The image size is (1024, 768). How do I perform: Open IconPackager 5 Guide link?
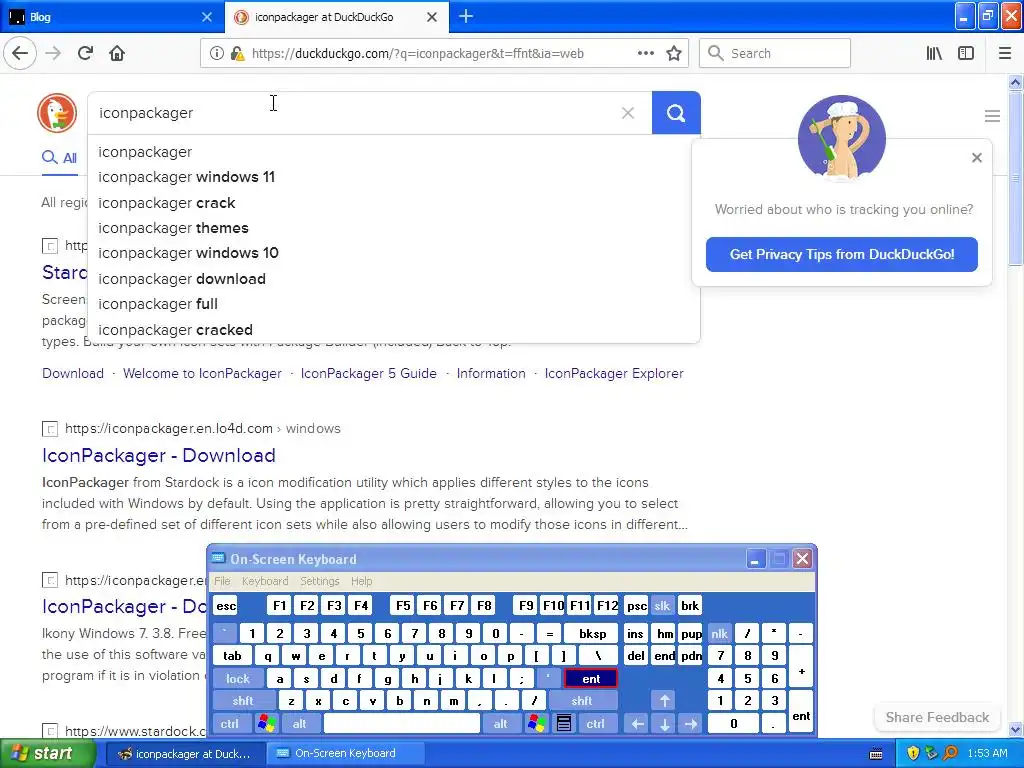pyautogui.click(x=368, y=374)
